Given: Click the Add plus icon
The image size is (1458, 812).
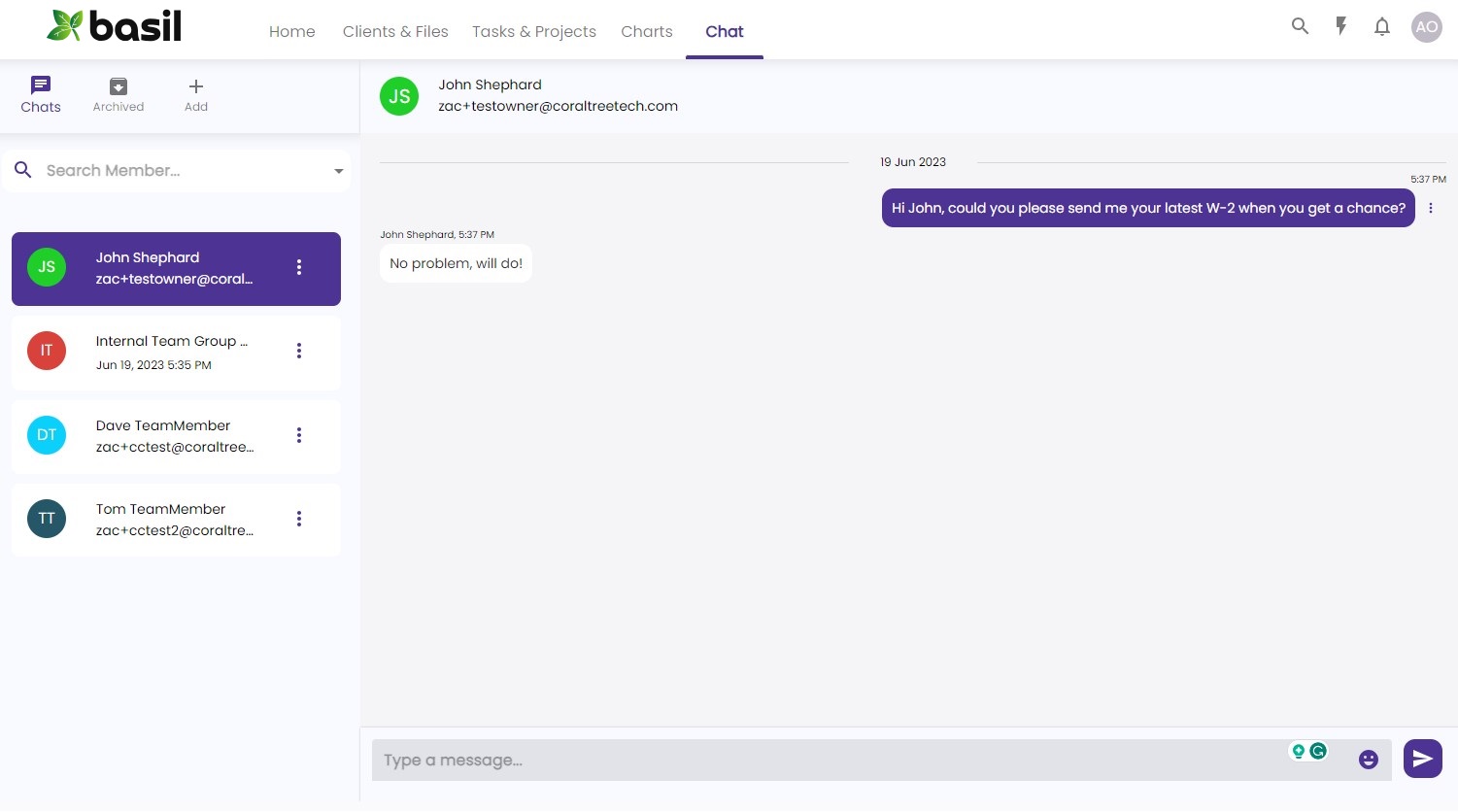Looking at the screenshot, I should pos(196,95).
